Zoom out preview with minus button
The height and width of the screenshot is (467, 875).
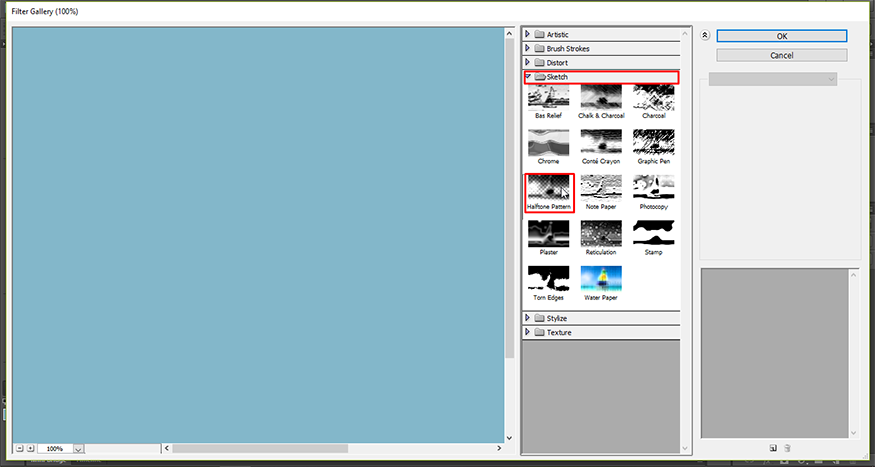[20, 448]
